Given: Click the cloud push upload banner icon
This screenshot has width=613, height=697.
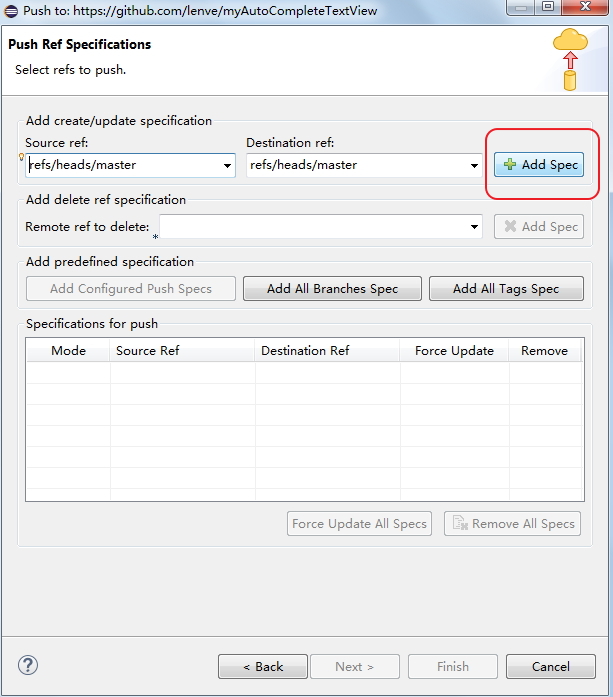Looking at the screenshot, I should 570,60.
